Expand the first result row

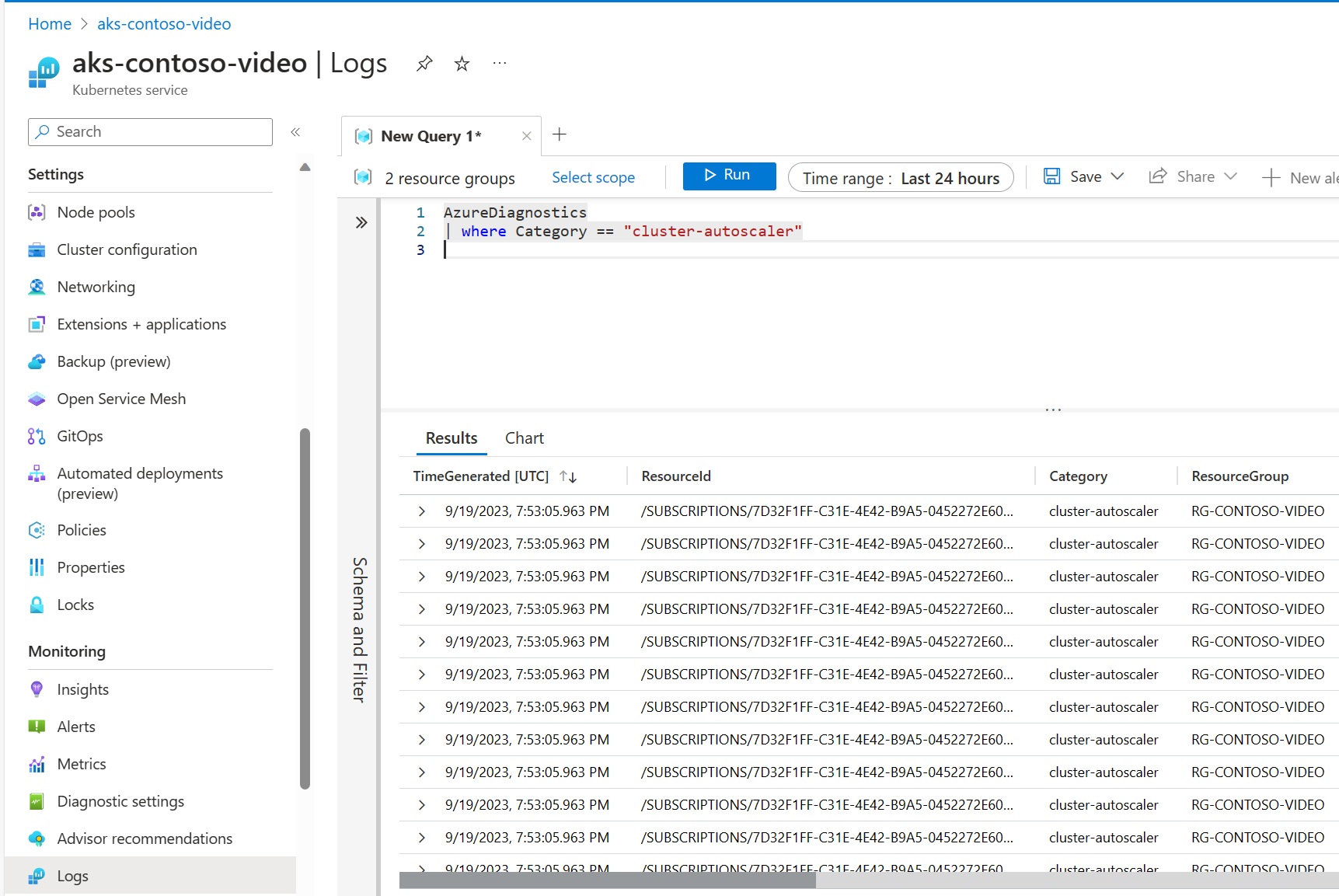[x=421, y=511]
